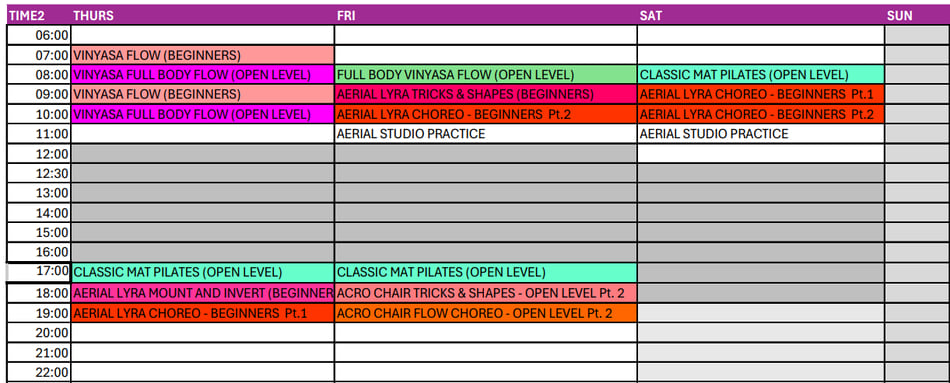Click Acro Chair Flow Choreo Pt. 2 cell
Image resolution: width=950 pixels, height=383 pixels.
pos(486,313)
